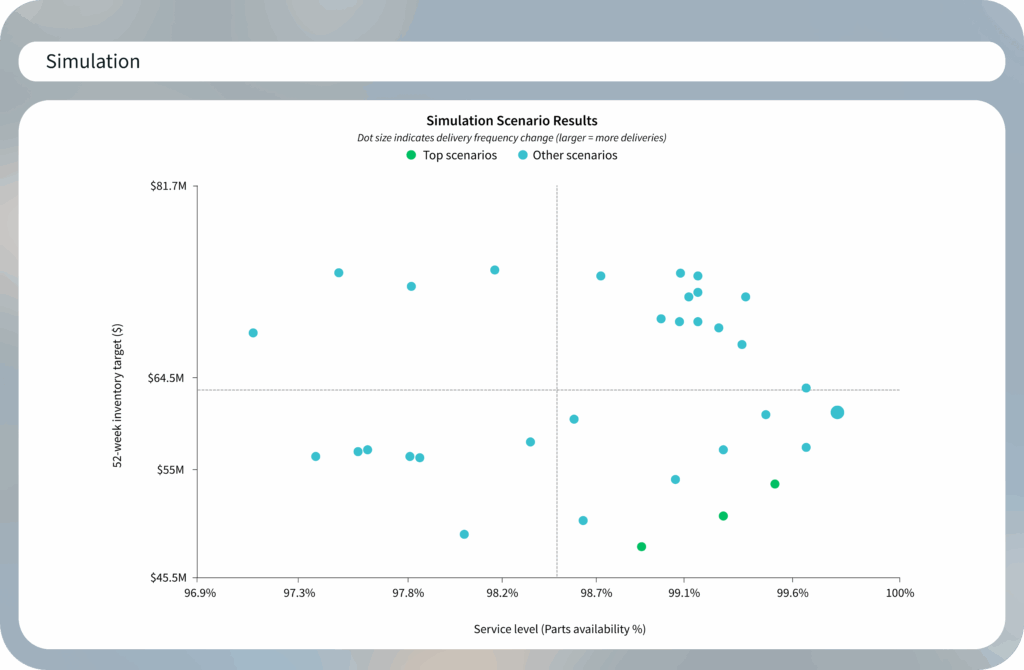Click the isolated blue dot near 98.7% service level
The height and width of the screenshot is (670, 1024).
click(x=600, y=275)
